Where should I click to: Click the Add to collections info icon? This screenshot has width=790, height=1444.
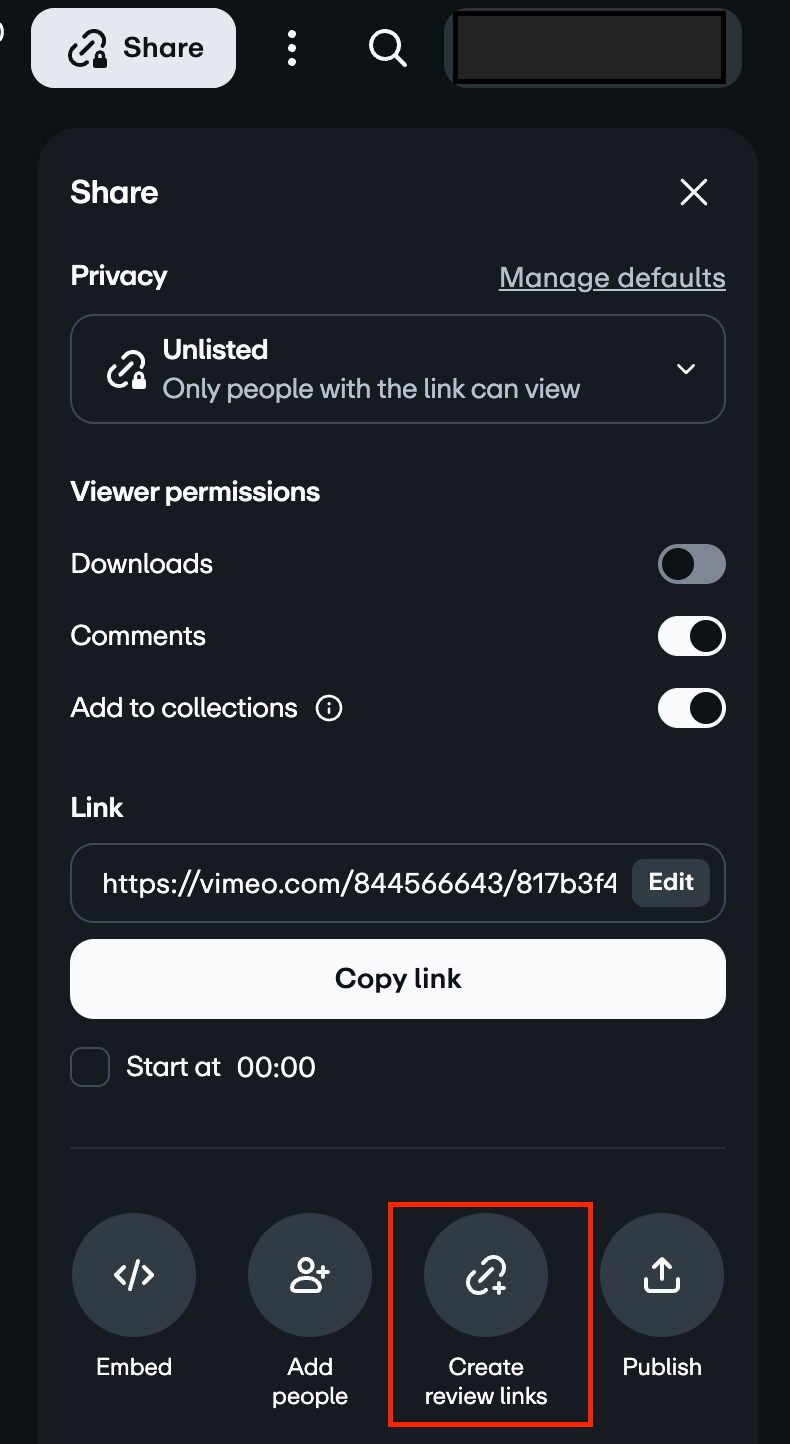coord(329,708)
